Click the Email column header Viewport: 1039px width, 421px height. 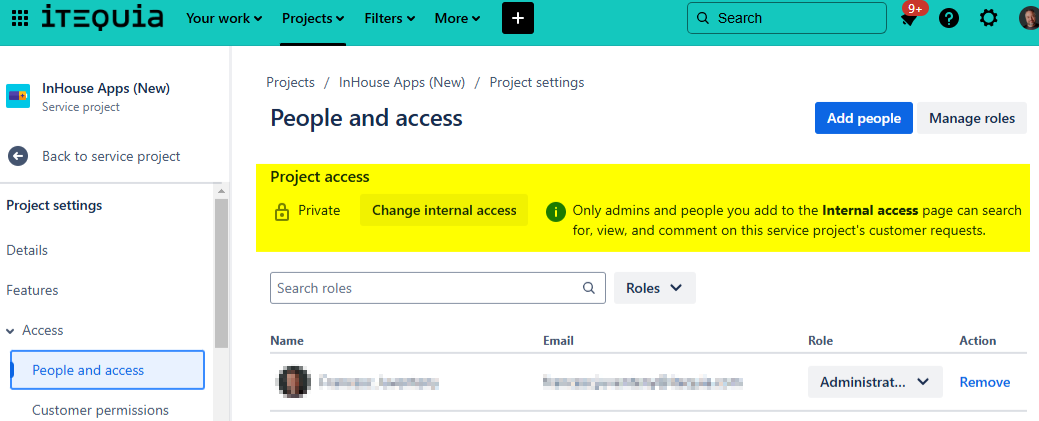point(558,341)
